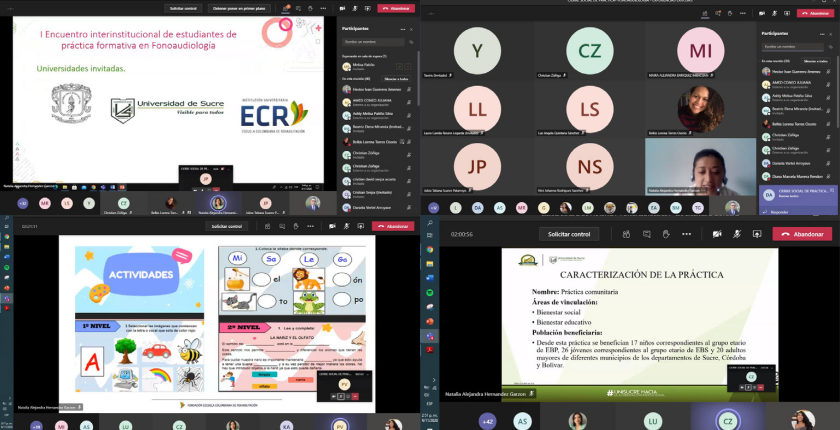Reject Melisa Patiño's waiting room request
This screenshot has width=840, height=430.
(x=408, y=66)
